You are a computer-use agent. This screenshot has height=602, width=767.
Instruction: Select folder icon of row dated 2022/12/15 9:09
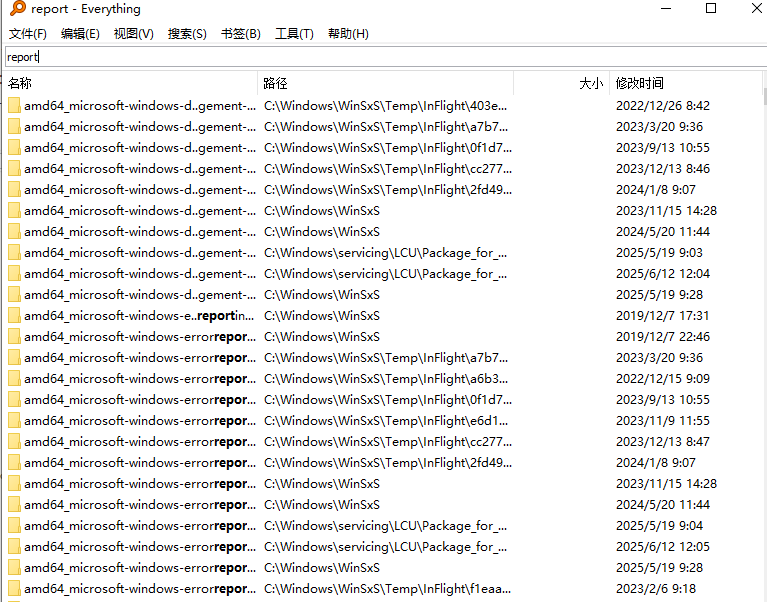pos(14,379)
